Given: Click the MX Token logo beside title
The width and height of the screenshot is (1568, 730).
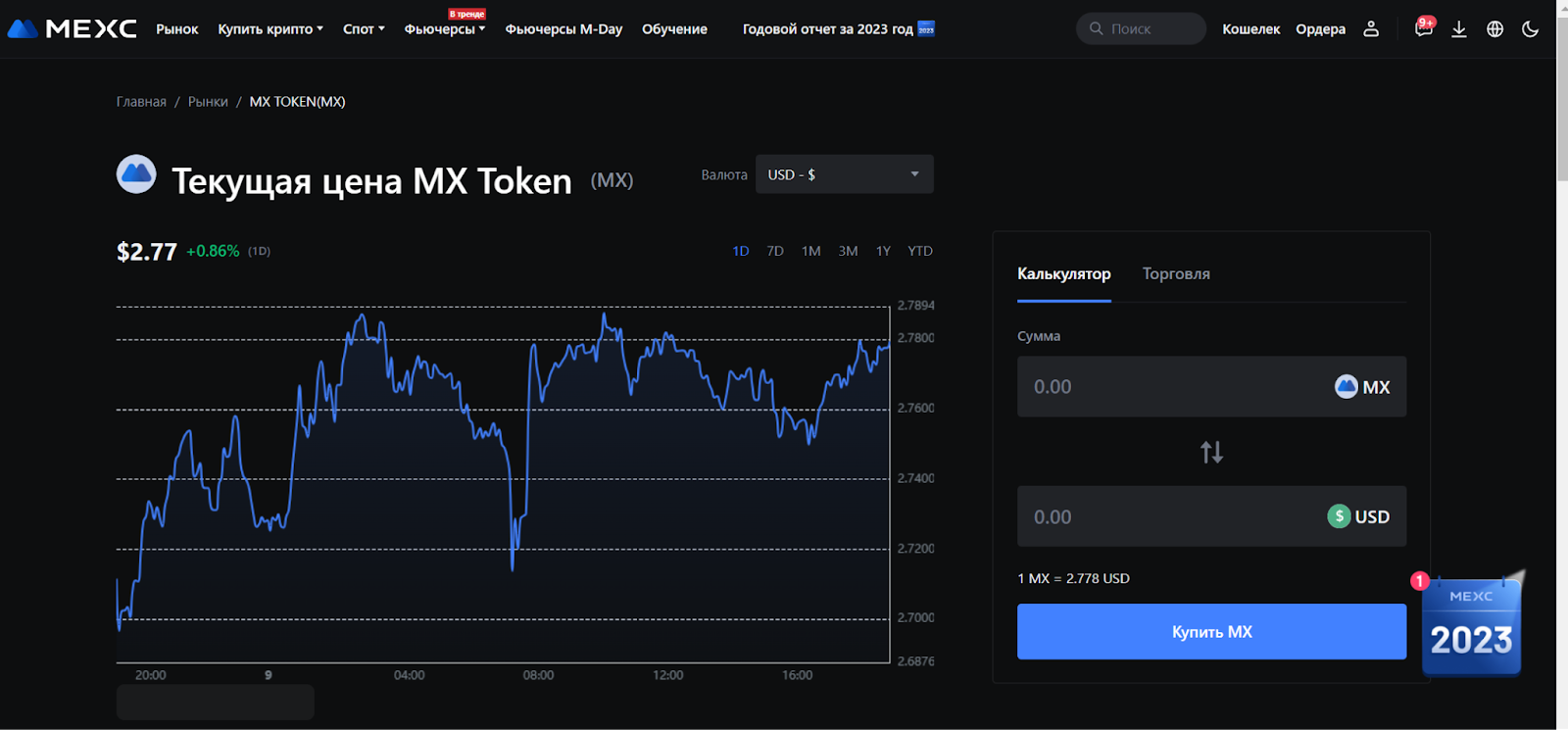Looking at the screenshot, I should [136, 174].
